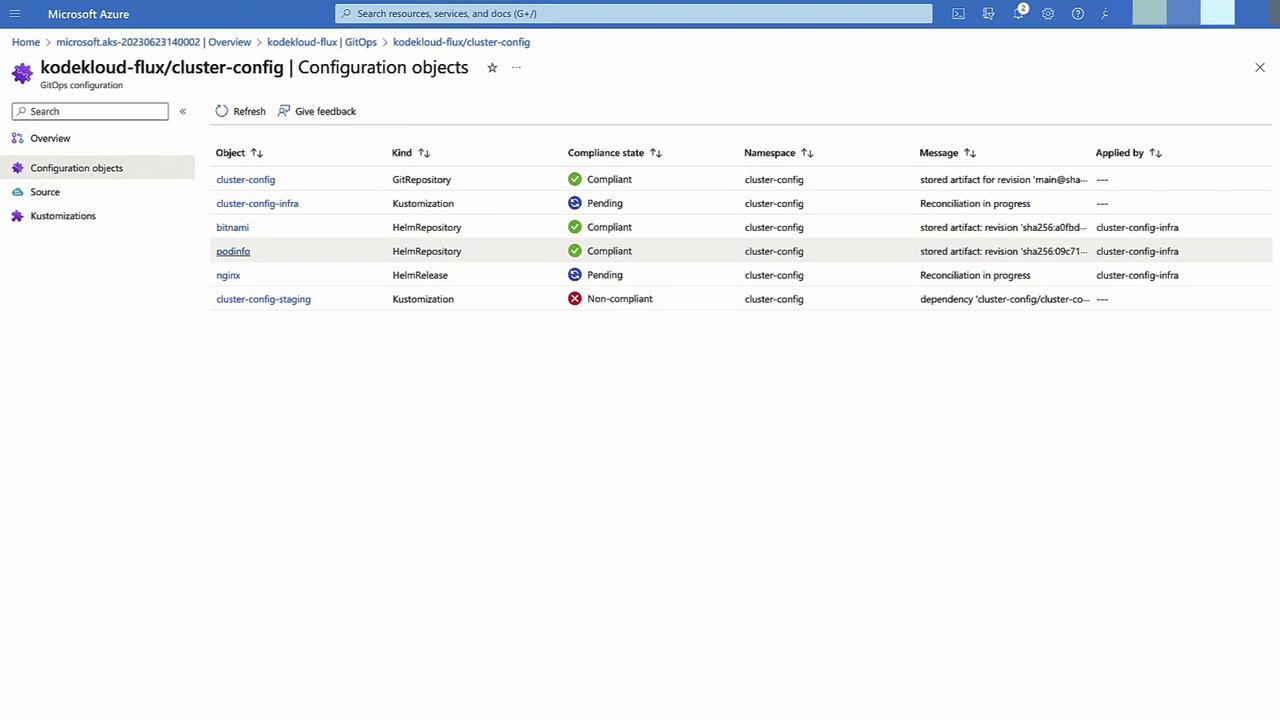Click the bitnami row 'cluster-config-infra' applied-by cell
The image size is (1280, 720).
click(x=1137, y=227)
